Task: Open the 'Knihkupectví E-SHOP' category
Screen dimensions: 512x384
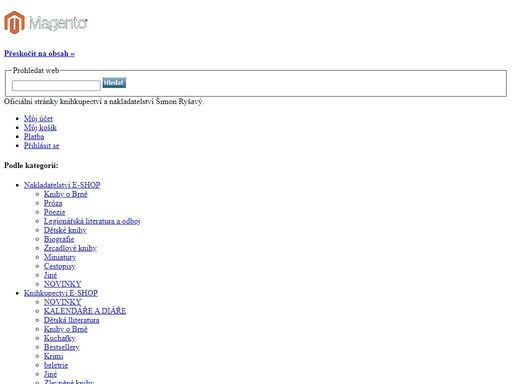Action: click(x=61, y=293)
